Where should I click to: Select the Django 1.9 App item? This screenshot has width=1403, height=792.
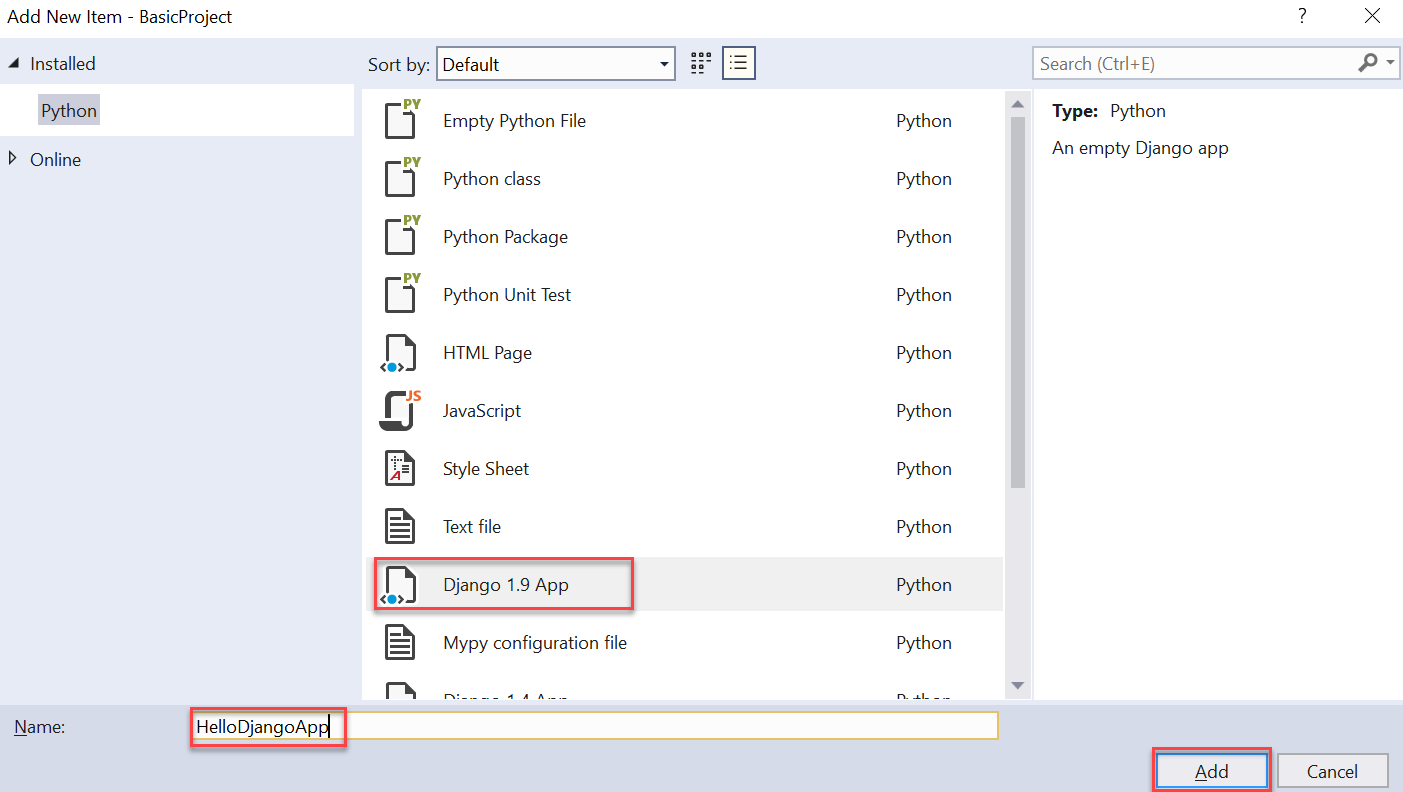coord(684,585)
